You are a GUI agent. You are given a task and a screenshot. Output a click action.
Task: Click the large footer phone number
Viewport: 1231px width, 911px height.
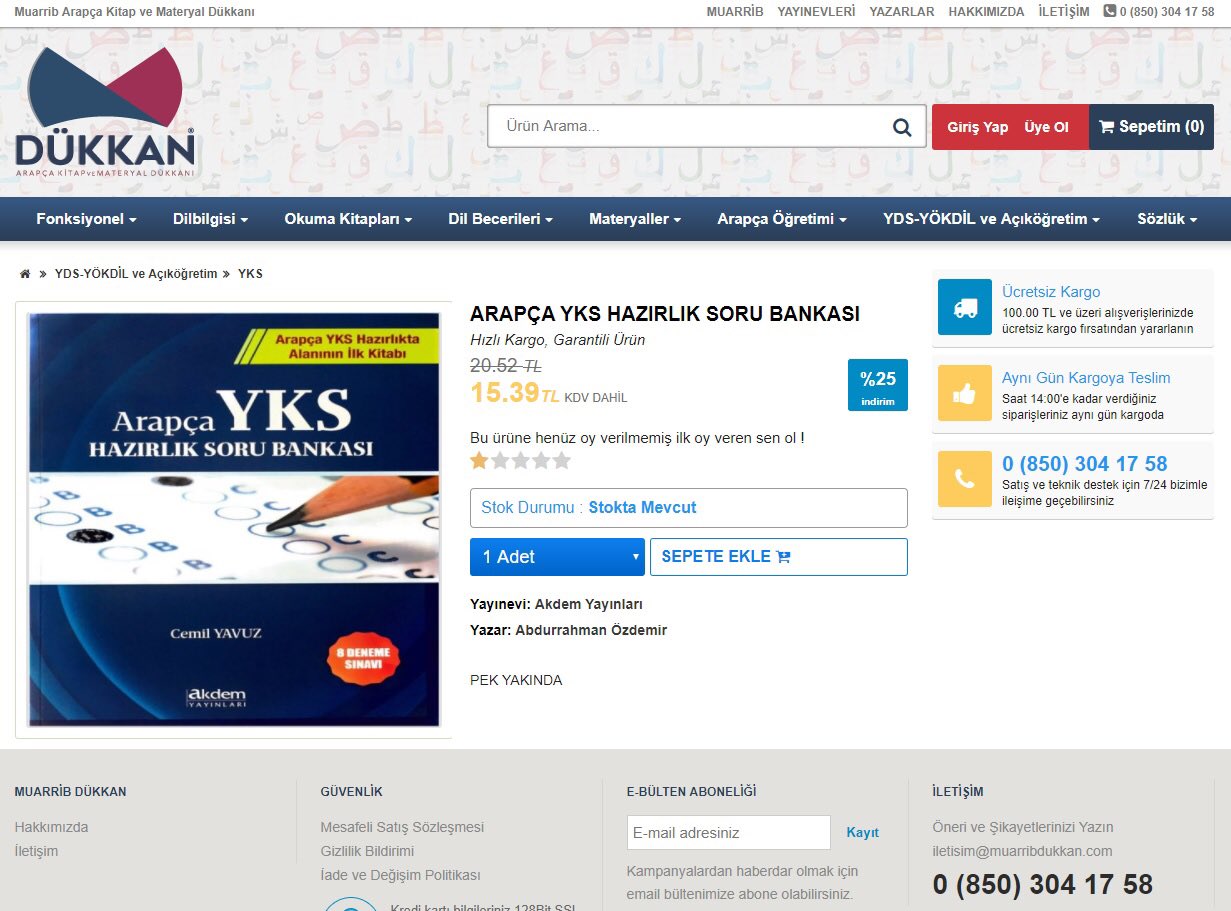coord(1043,884)
